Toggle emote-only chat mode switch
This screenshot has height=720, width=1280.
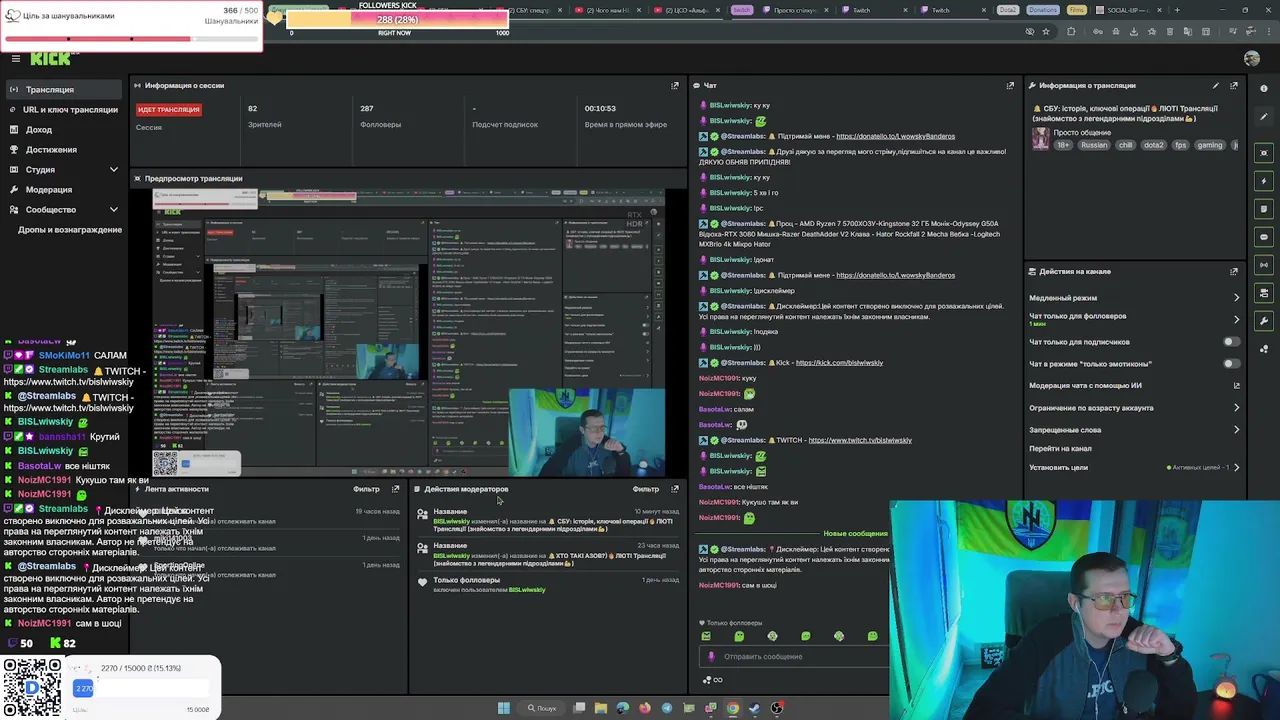[x=1232, y=364]
